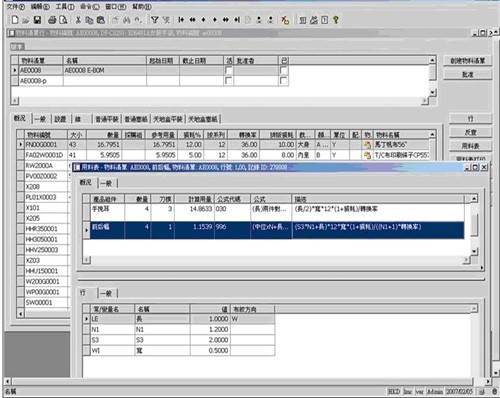Open the 幫助 menu

tap(142, 7)
